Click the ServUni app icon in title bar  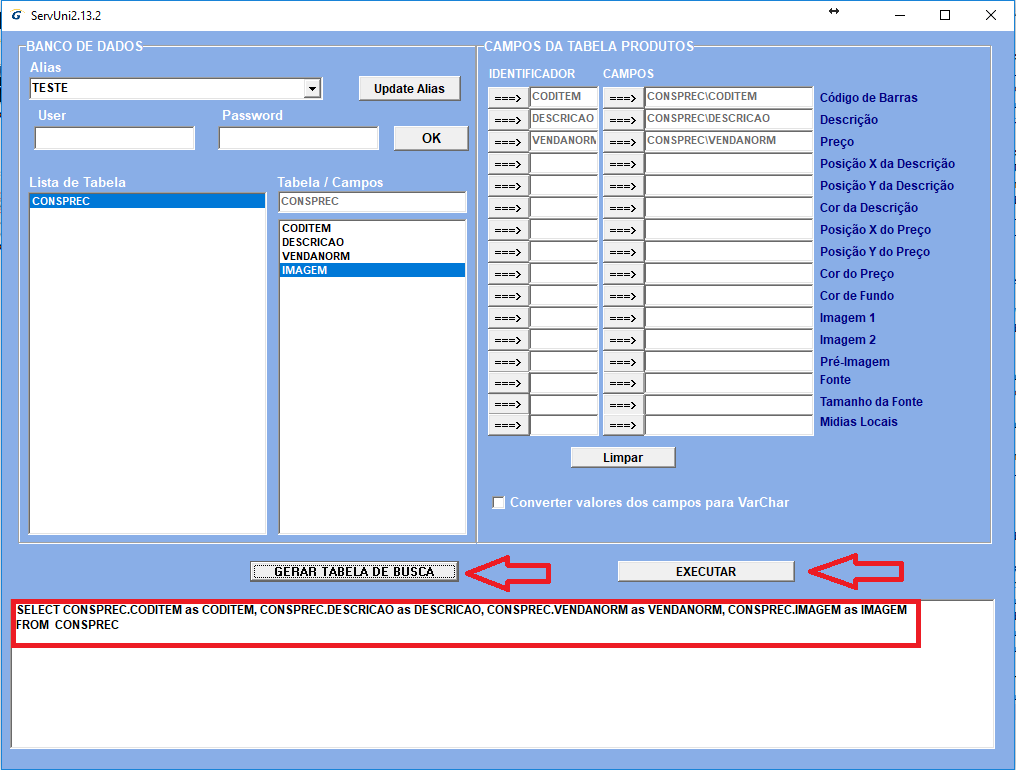point(16,16)
